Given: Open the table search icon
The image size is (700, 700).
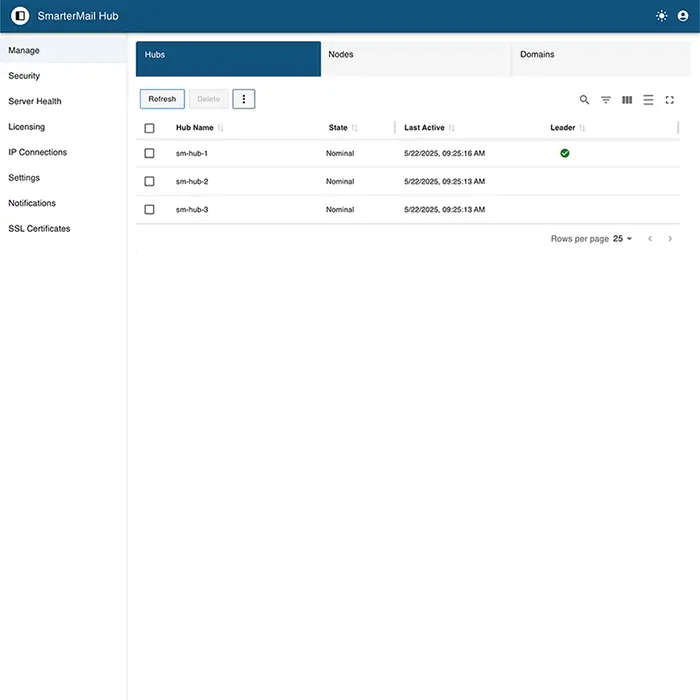Looking at the screenshot, I should coord(584,100).
